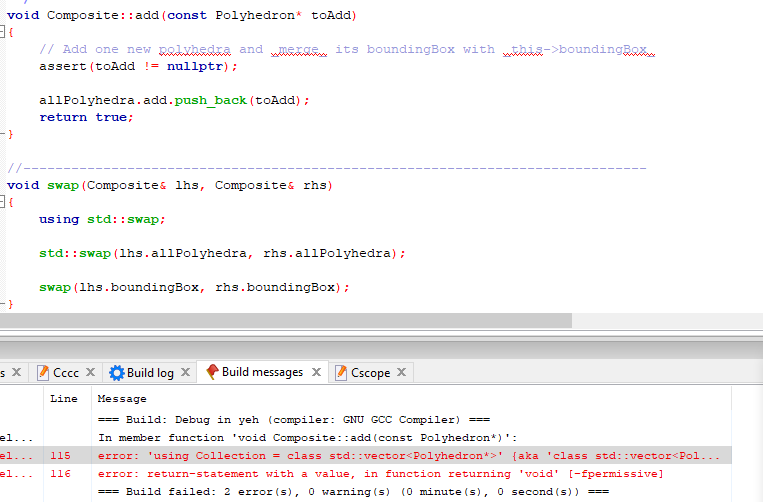Click 'In member function' message row
Viewport: 763px width, 502px height.
click(x=308, y=437)
